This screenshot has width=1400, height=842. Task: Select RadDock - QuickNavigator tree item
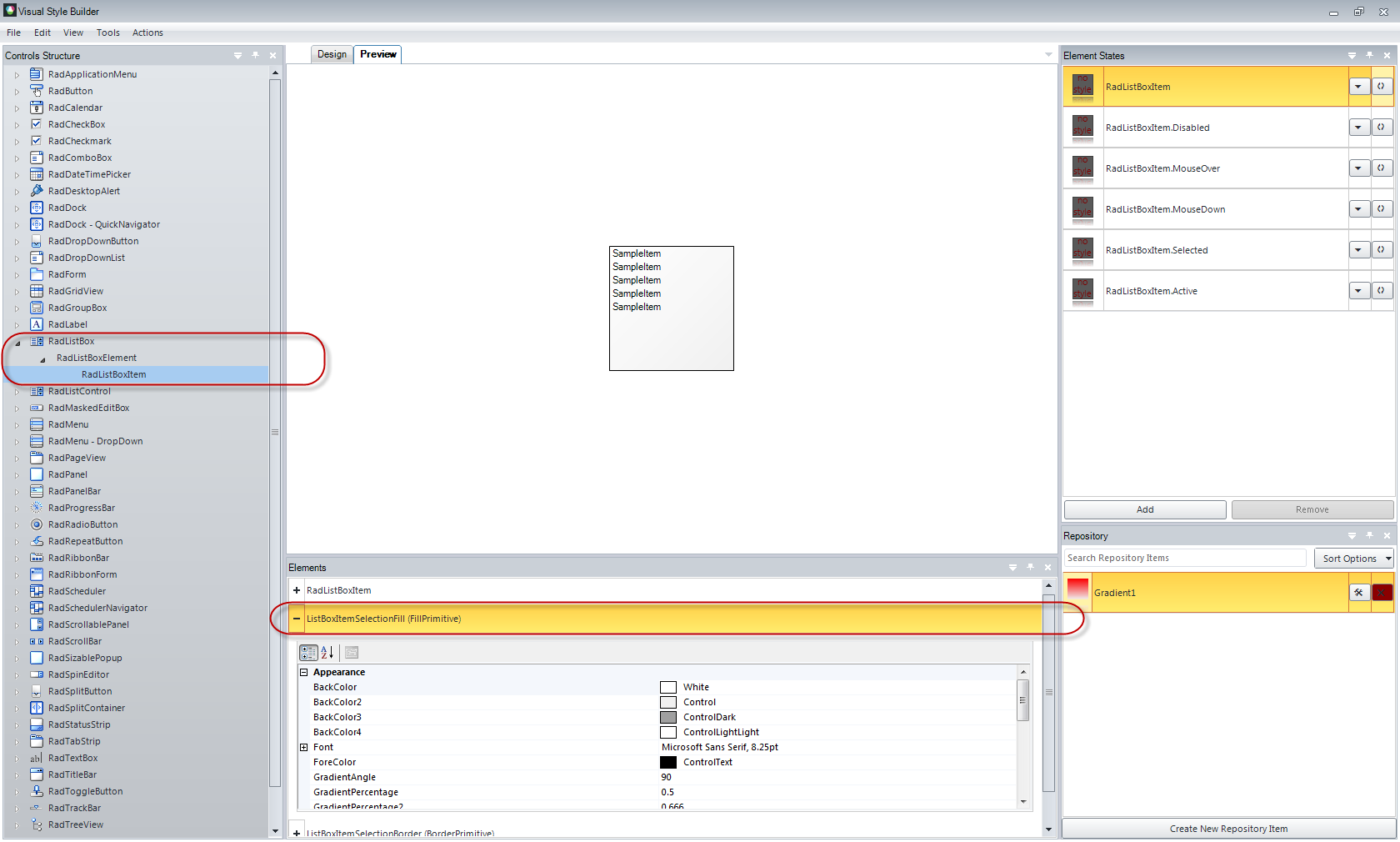[x=104, y=224]
